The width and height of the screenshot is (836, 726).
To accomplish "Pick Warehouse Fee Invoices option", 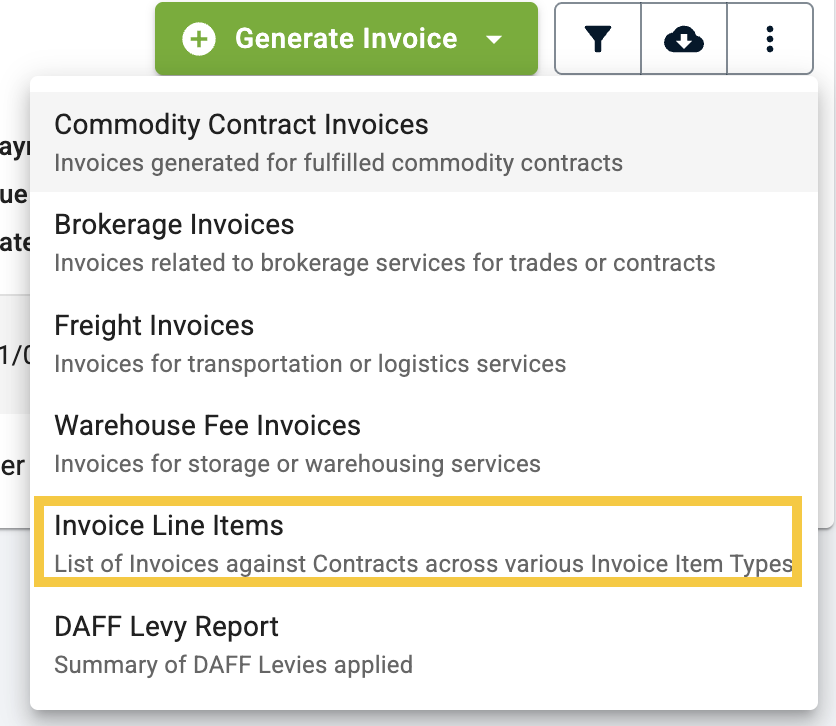I will [424, 443].
